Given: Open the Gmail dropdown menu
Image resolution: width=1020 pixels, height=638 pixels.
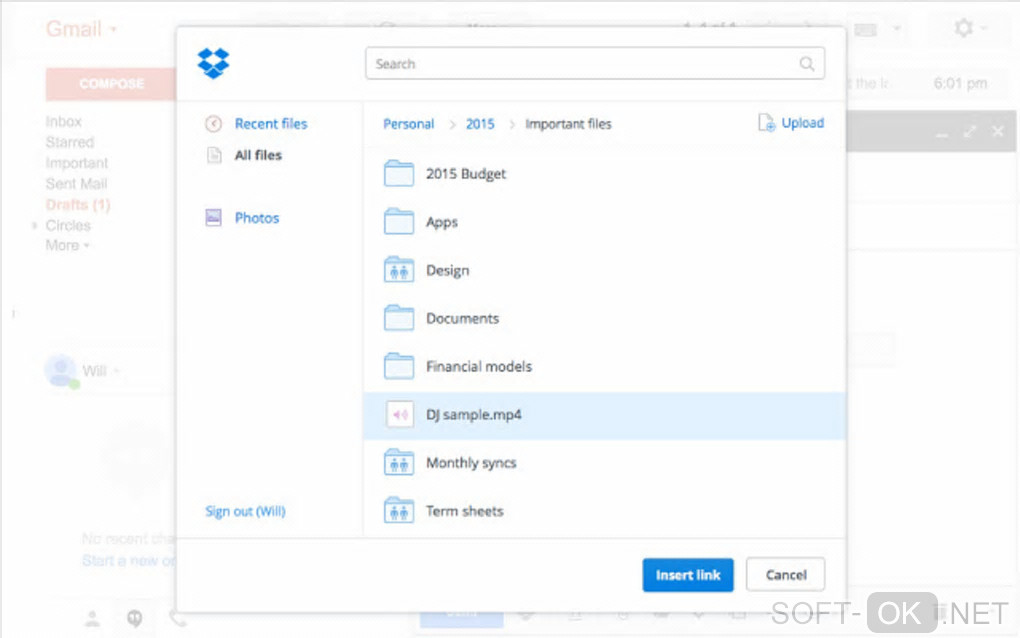Looking at the screenshot, I should tap(81, 29).
